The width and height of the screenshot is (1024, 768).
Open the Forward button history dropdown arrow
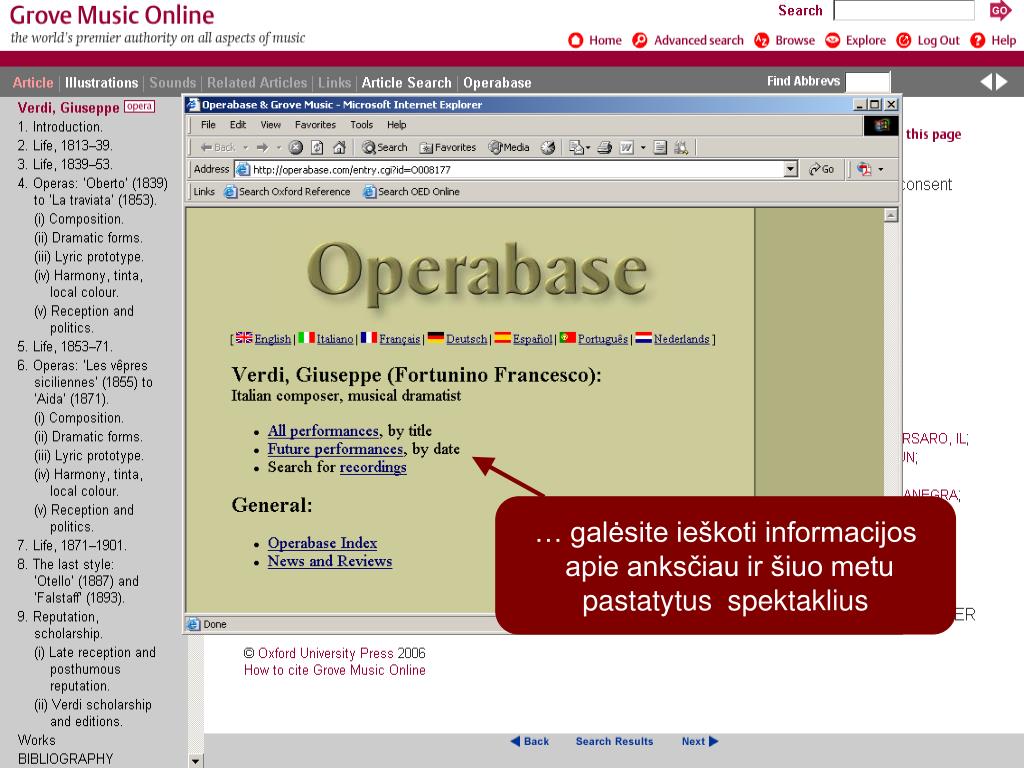(x=278, y=148)
